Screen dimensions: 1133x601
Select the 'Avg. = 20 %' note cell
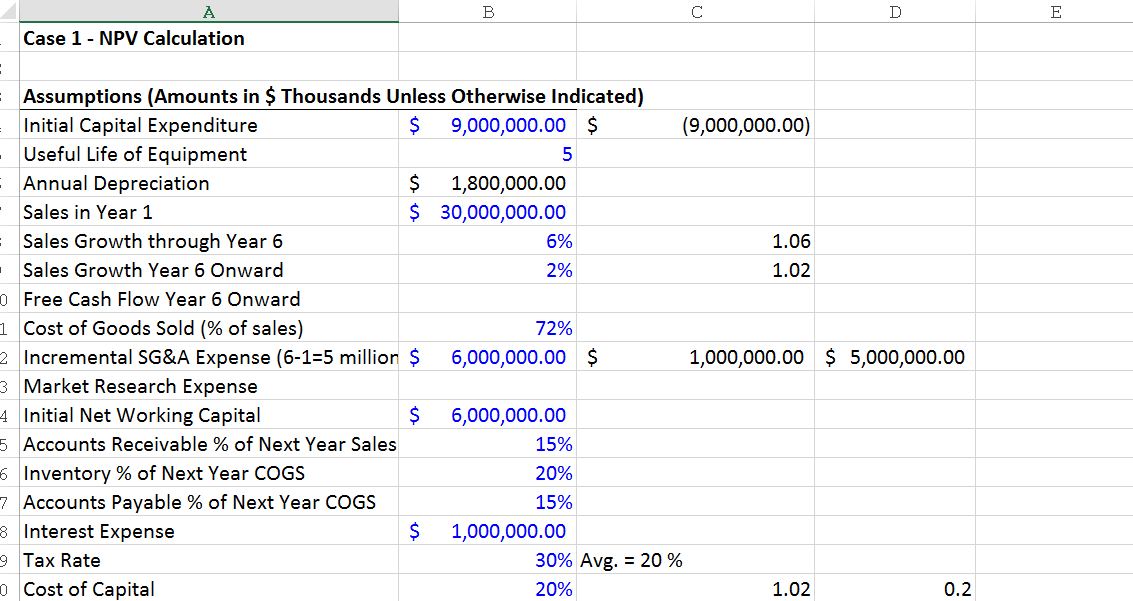pos(696,560)
